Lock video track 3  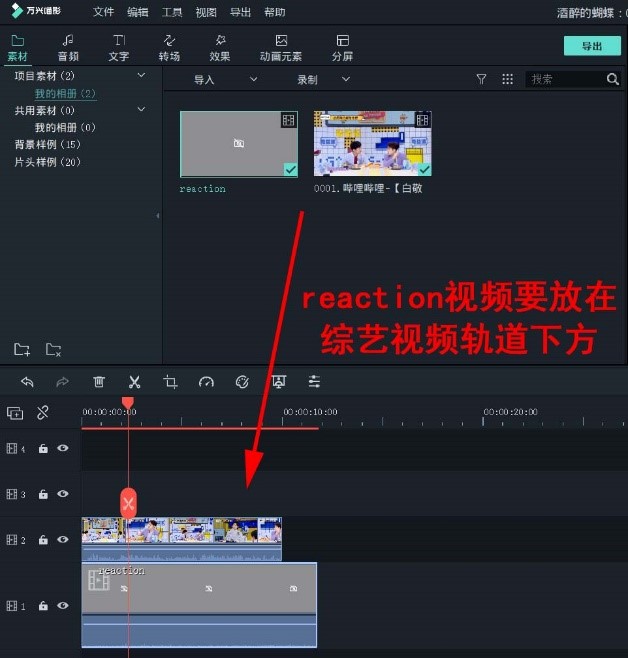click(x=43, y=494)
